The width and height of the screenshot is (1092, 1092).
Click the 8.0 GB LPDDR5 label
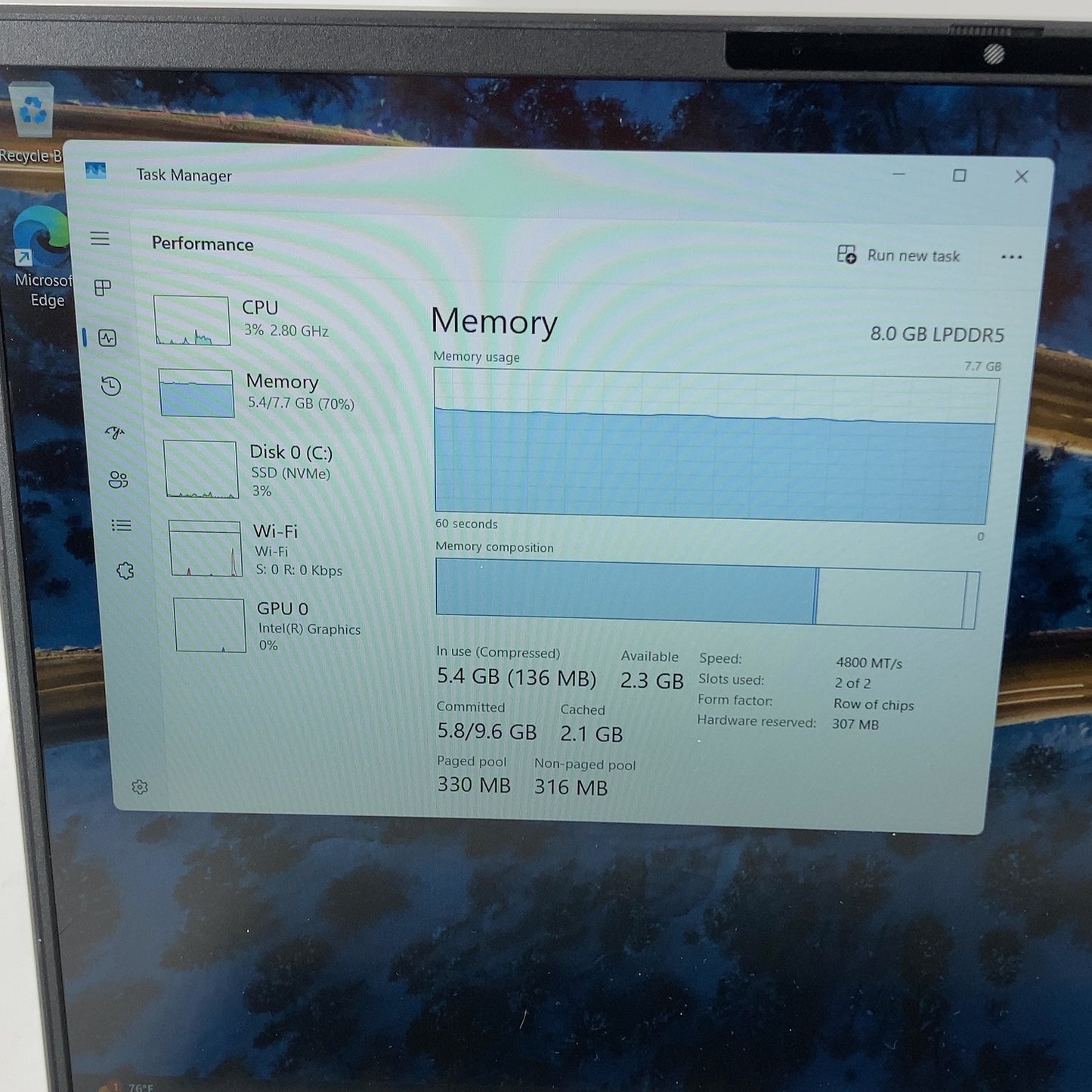pos(937,334)
